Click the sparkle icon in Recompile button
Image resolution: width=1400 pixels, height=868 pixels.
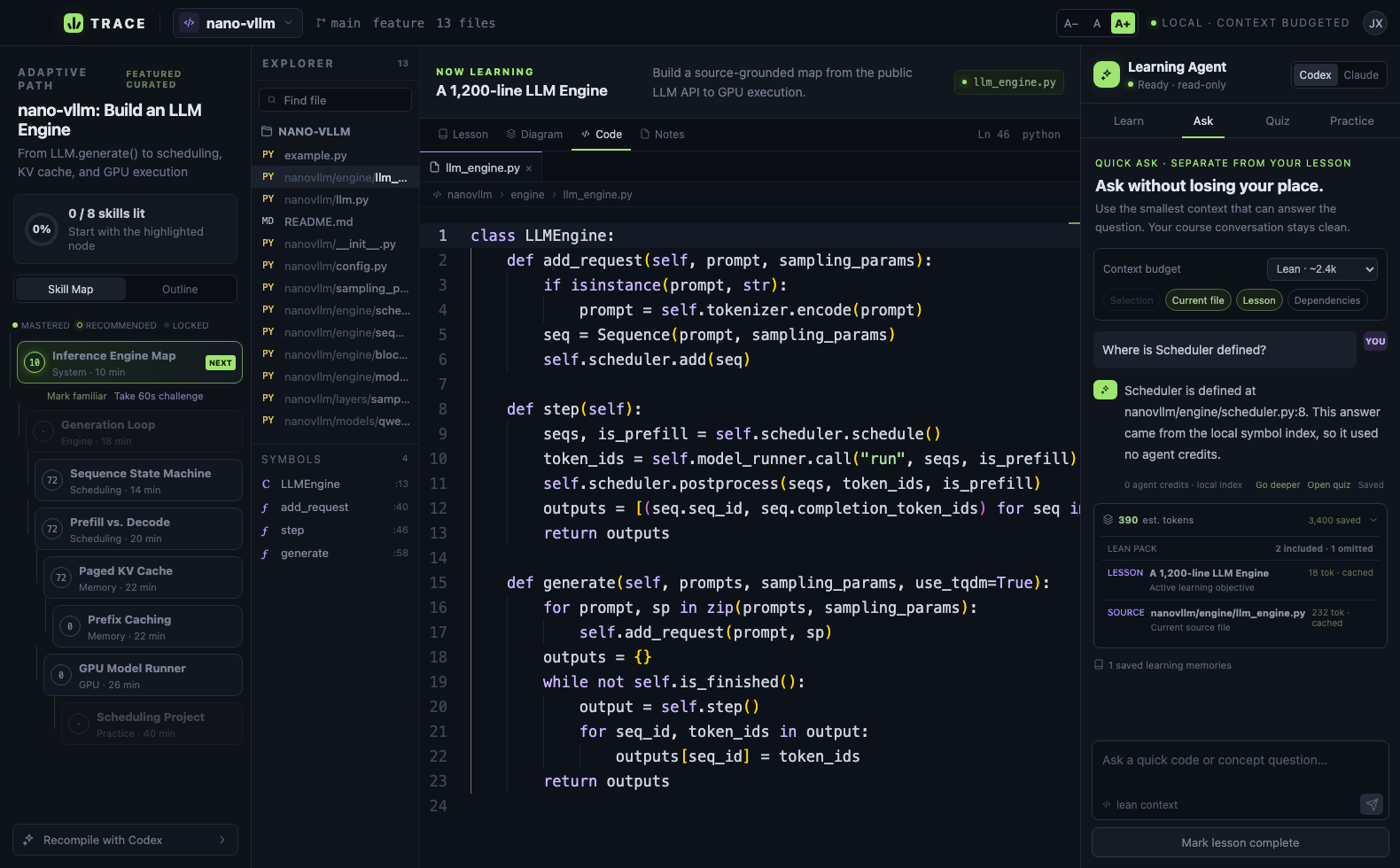pyautogui.click(x=28, y=840)
